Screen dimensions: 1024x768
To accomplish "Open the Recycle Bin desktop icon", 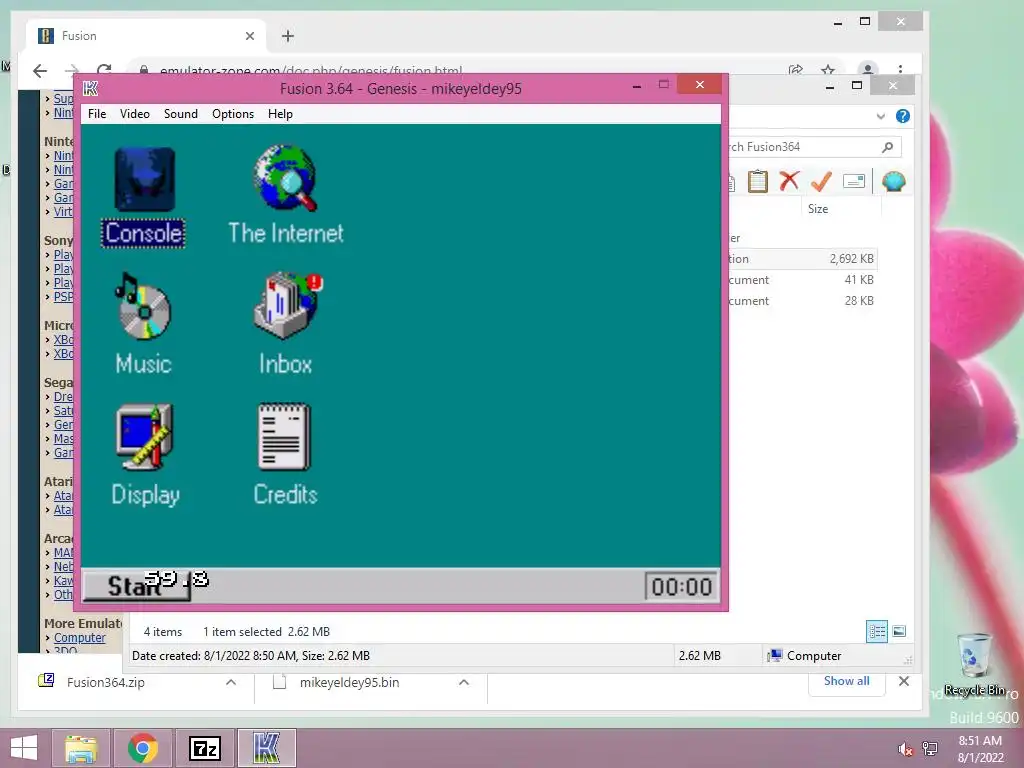I will point(974,665).
